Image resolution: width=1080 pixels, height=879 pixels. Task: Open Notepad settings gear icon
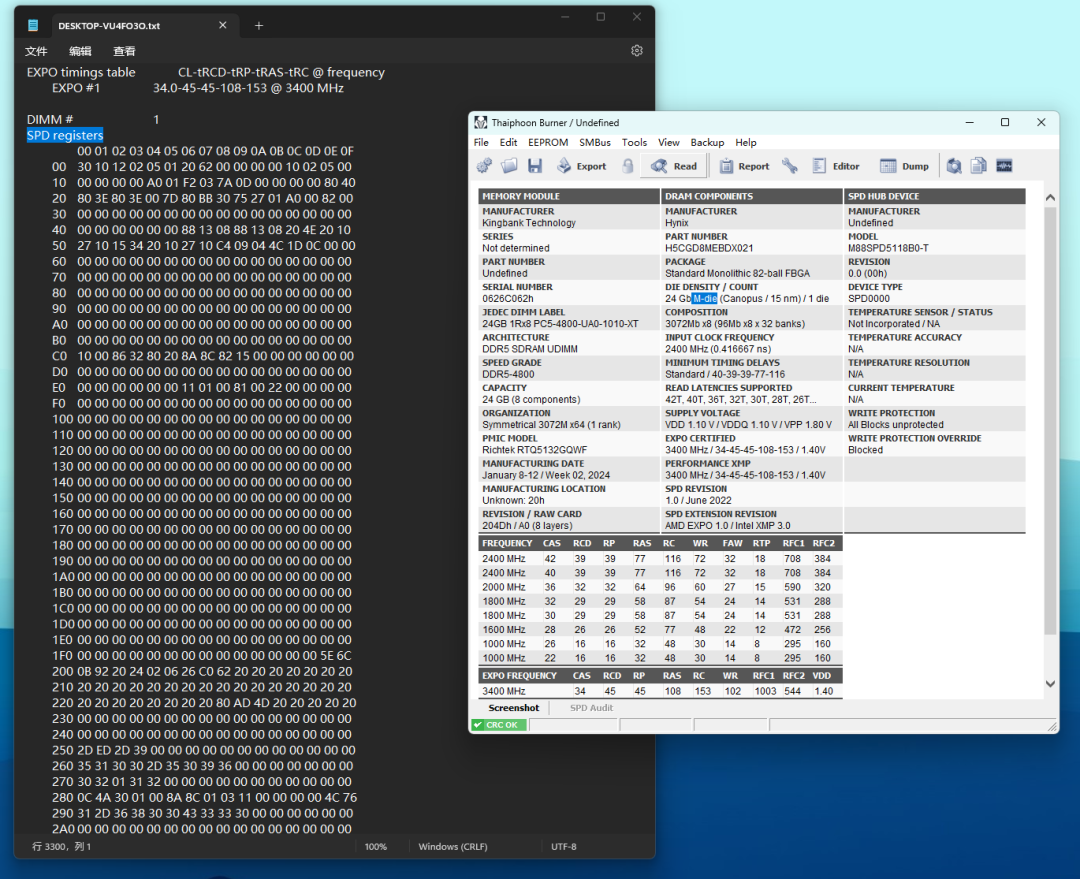(x=637, y=51)
